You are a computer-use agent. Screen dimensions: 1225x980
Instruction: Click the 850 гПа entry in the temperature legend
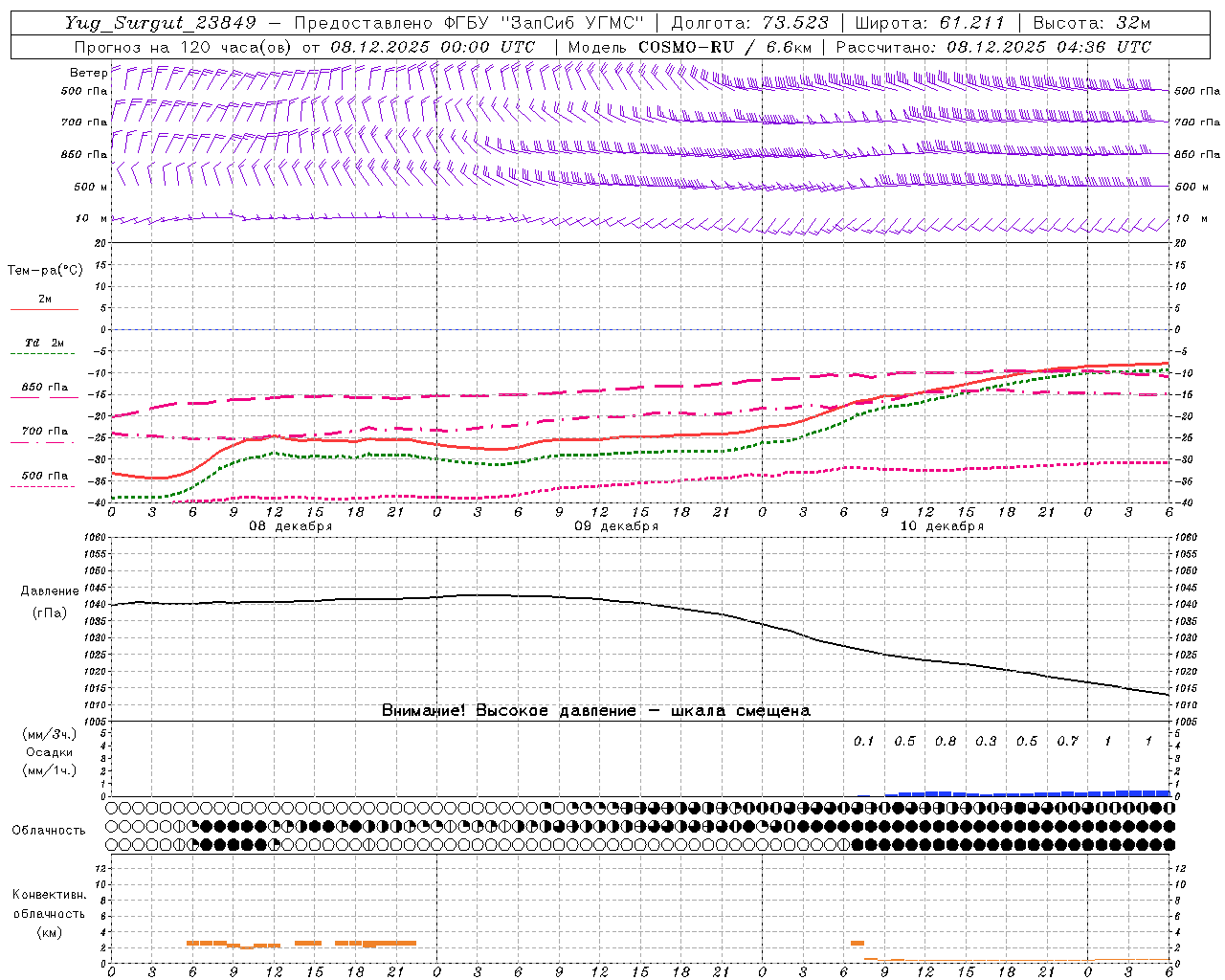coord(44,388)
